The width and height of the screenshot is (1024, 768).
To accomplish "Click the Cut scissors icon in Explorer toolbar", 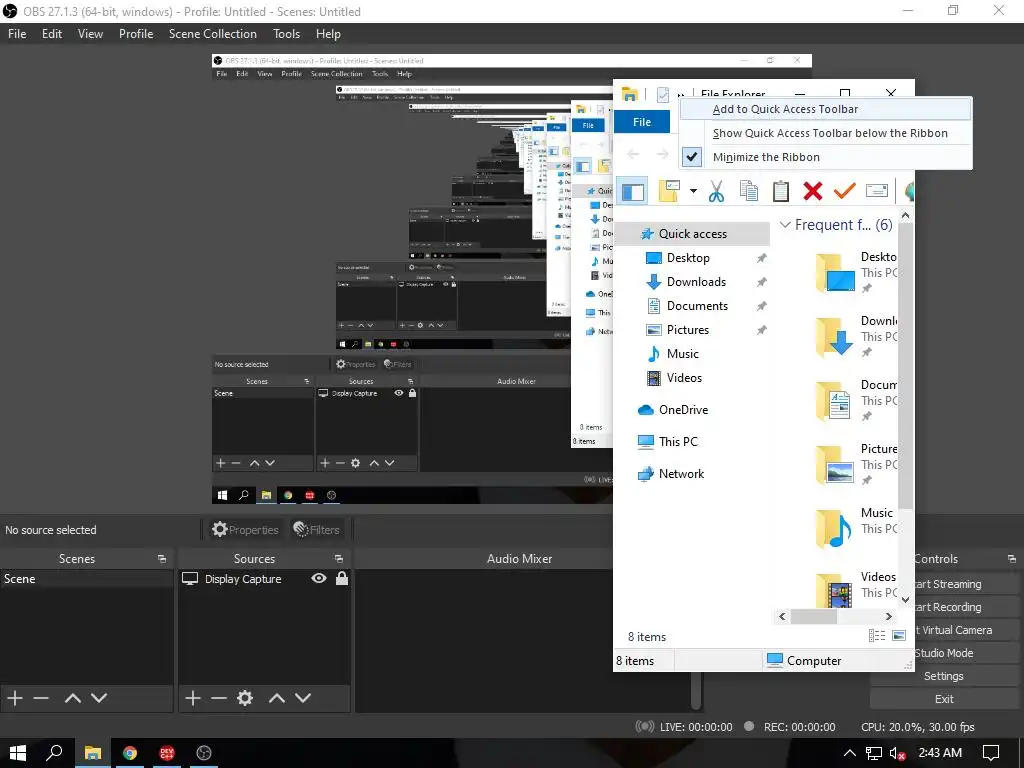I will pos(716,191).
